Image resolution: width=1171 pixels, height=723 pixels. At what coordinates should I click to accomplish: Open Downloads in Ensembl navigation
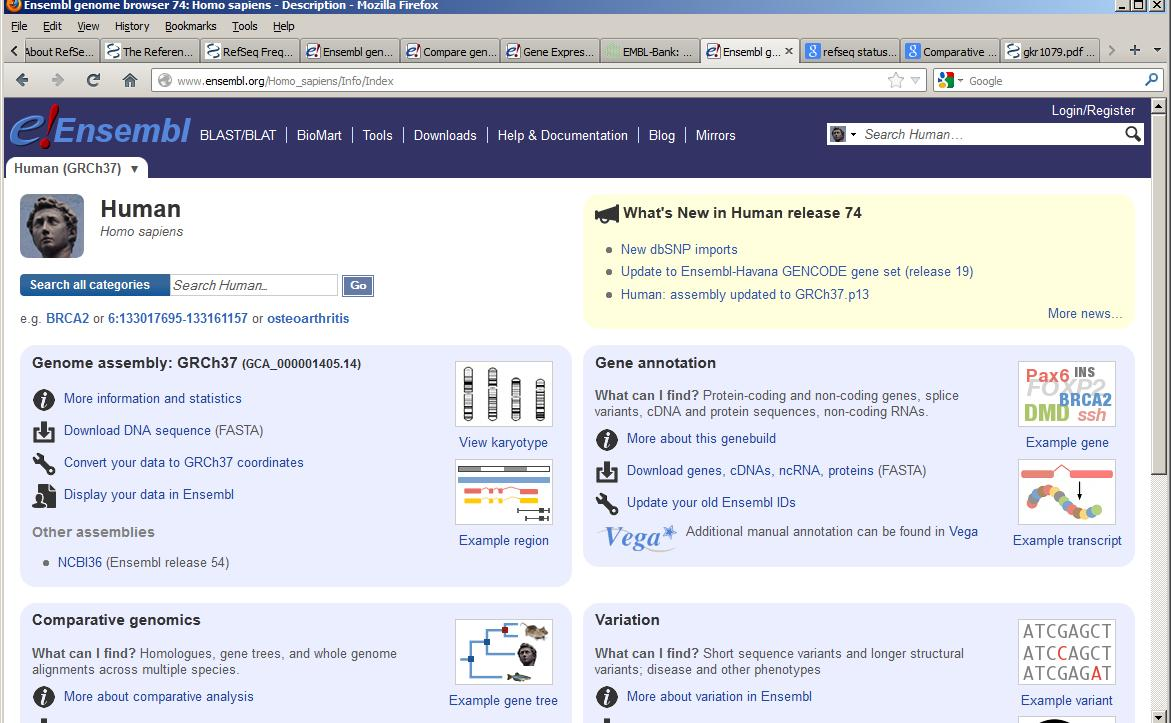[x=445, y=135]
